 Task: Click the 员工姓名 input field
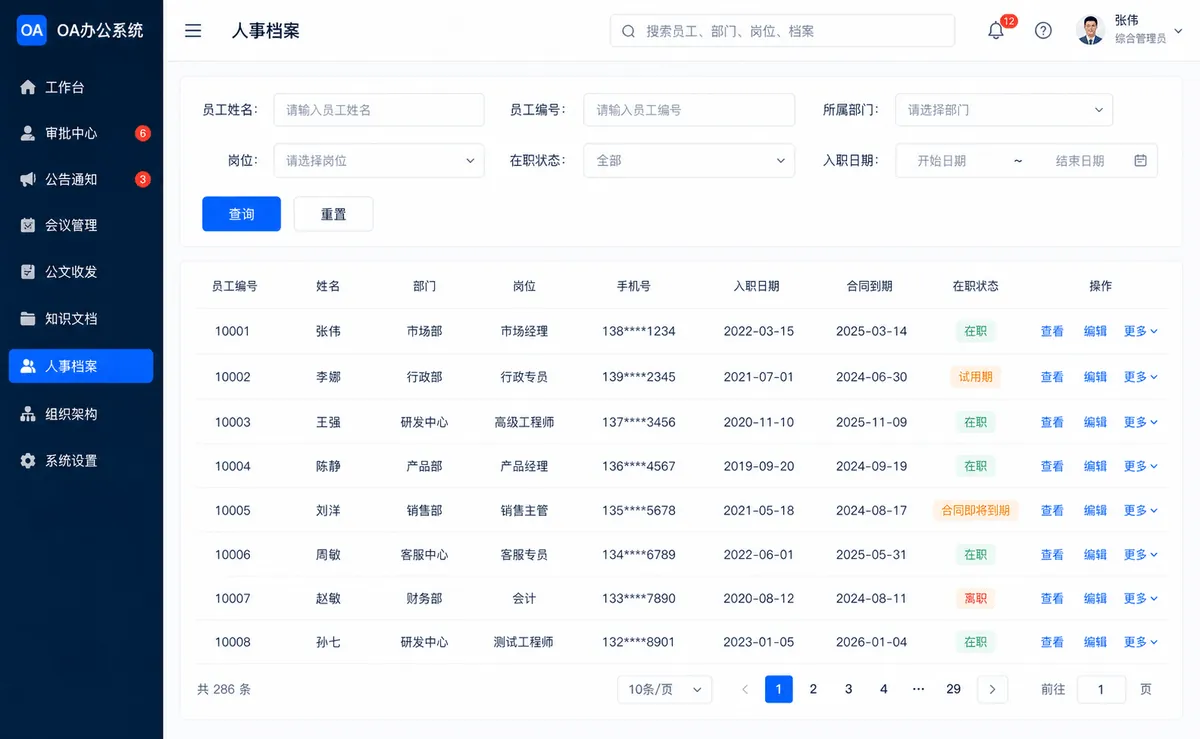click(379, 110)
